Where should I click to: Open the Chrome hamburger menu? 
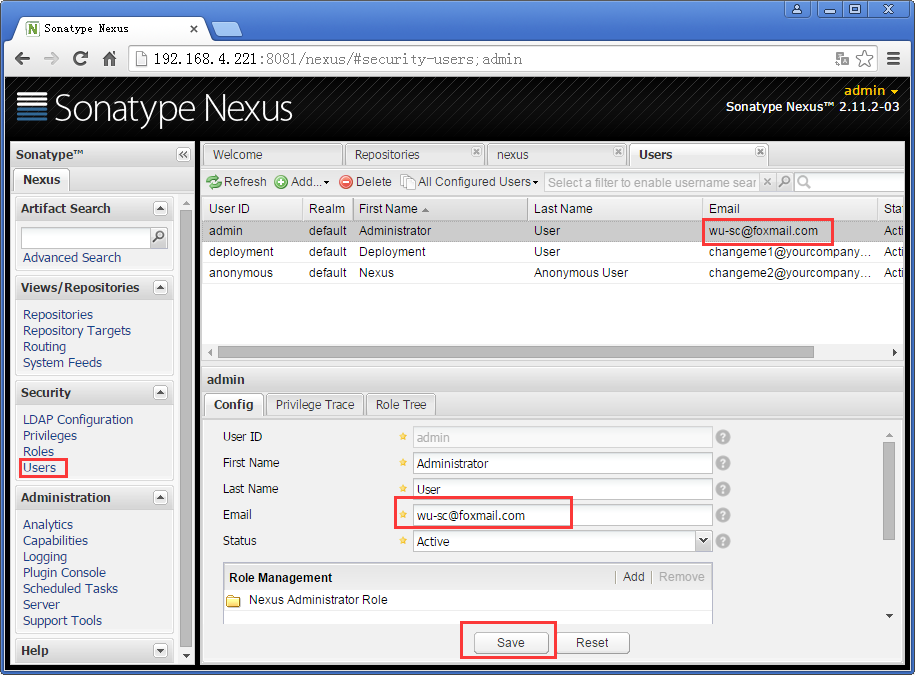click(x=893, y=58)
